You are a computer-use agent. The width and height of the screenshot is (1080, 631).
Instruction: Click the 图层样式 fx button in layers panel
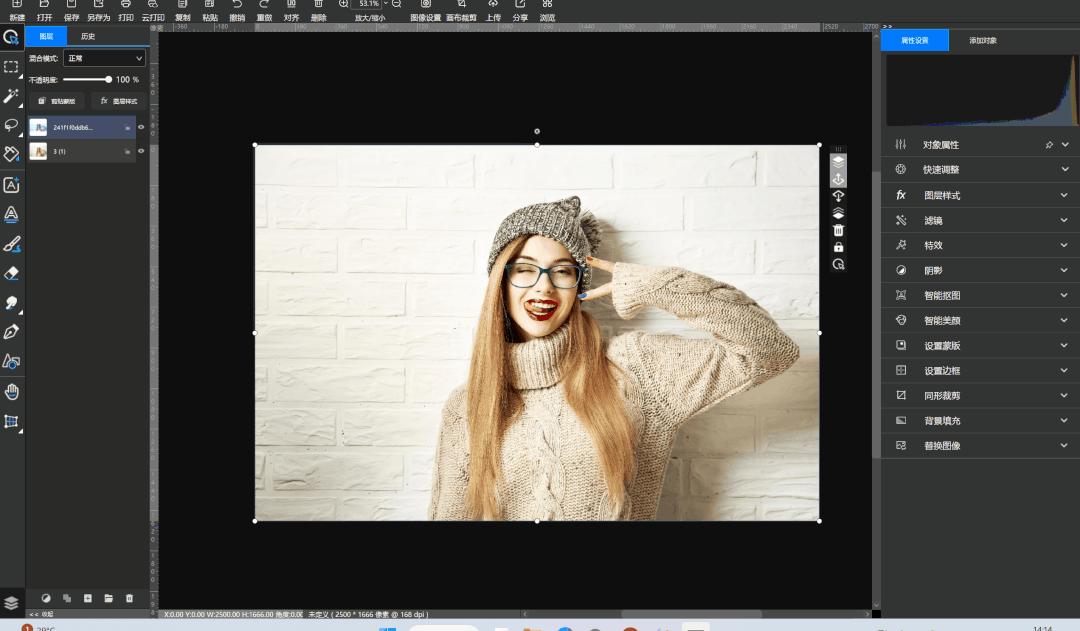119,101
